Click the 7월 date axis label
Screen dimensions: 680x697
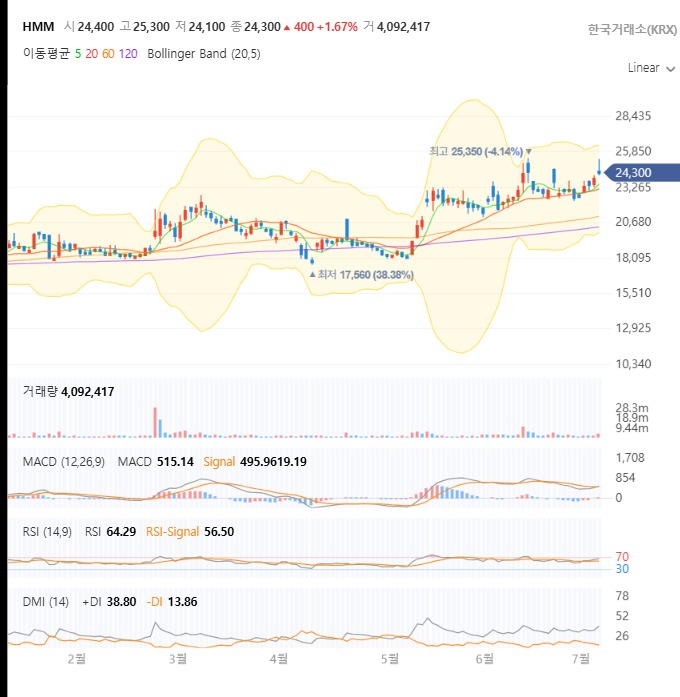[580, 659]
